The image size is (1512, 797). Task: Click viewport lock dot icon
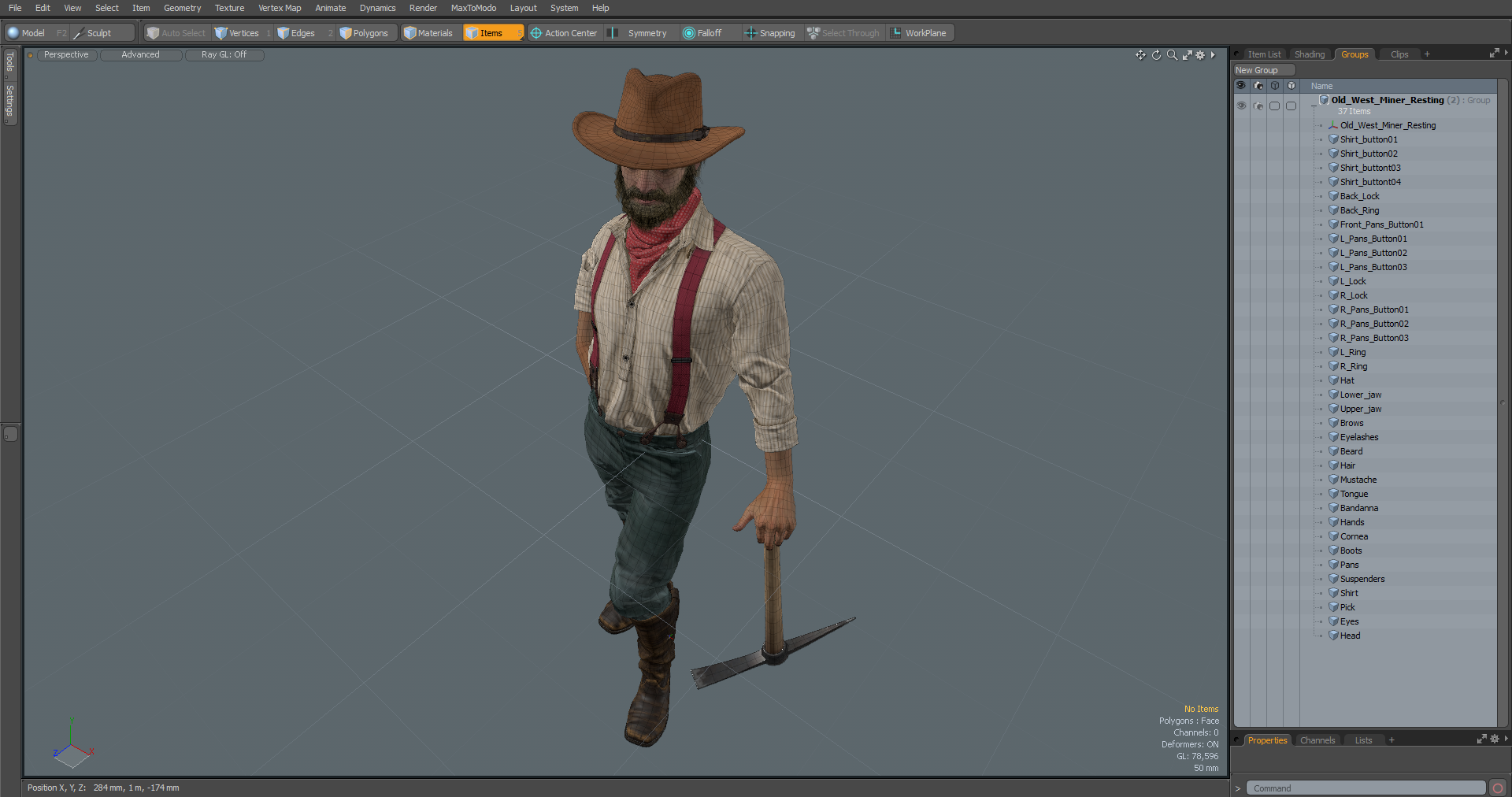click(30, 55)
